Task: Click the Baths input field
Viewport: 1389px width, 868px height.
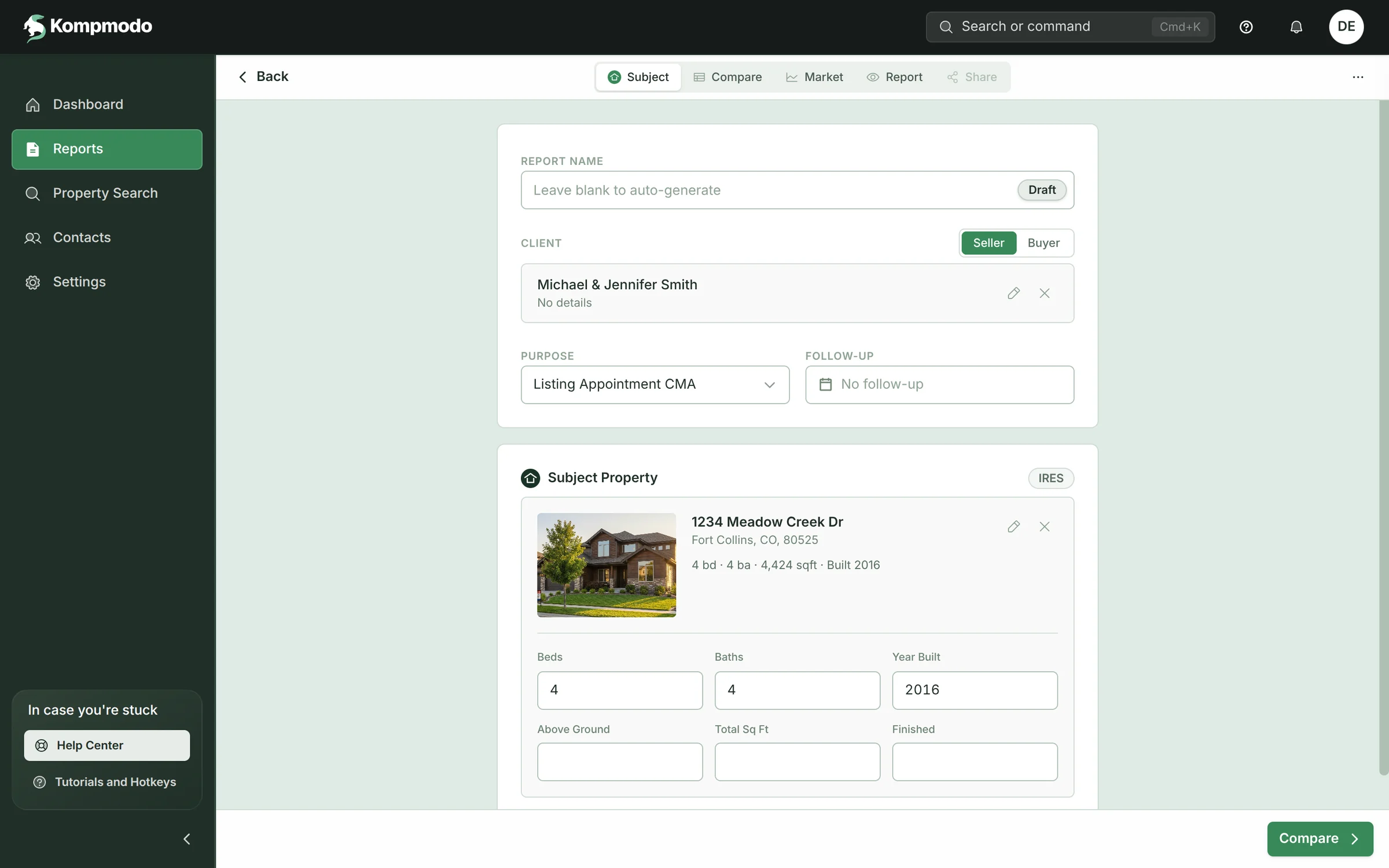Action: (797, 690)
